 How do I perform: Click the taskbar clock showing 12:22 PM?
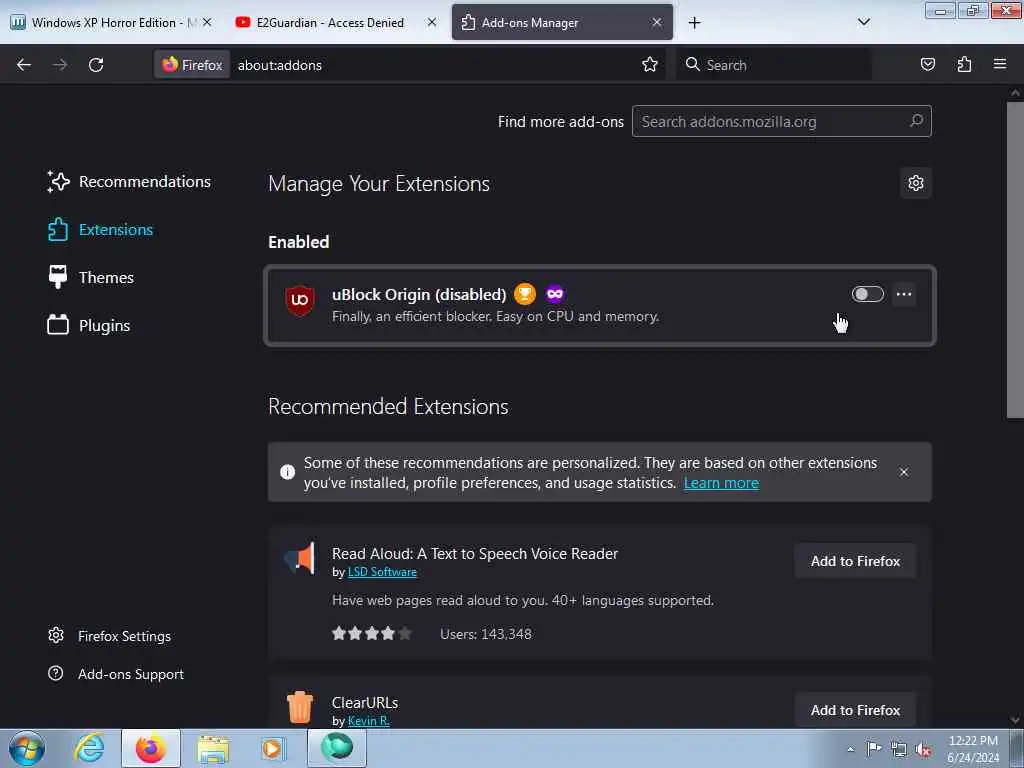coord(973,749)
